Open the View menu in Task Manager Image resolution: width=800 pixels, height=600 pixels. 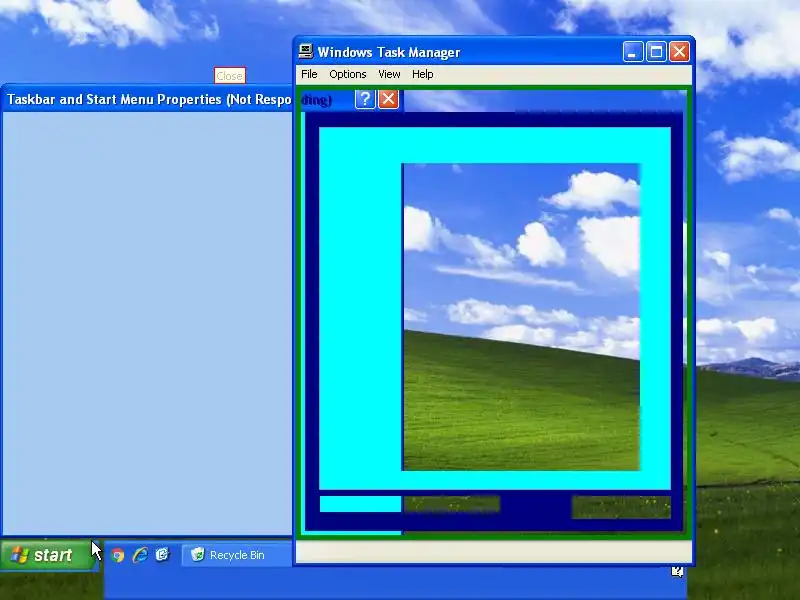pos(389,74)
